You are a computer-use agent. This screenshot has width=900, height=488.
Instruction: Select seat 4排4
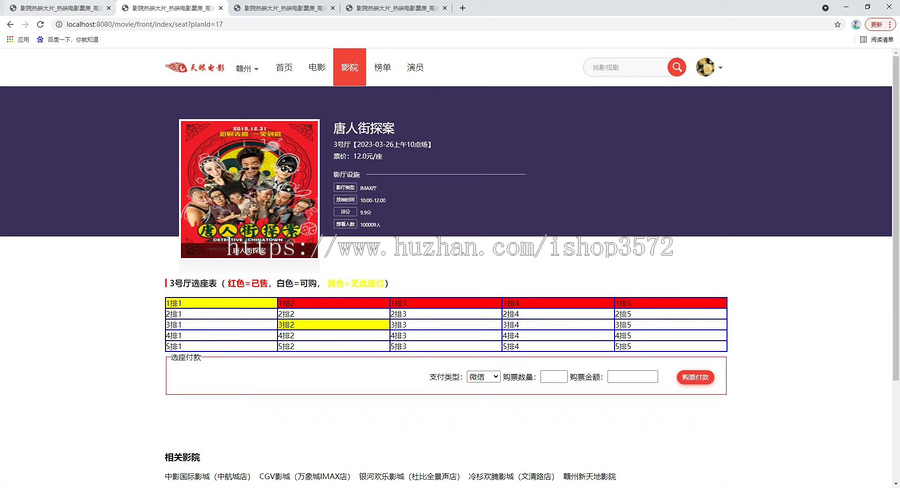(558, 336)
